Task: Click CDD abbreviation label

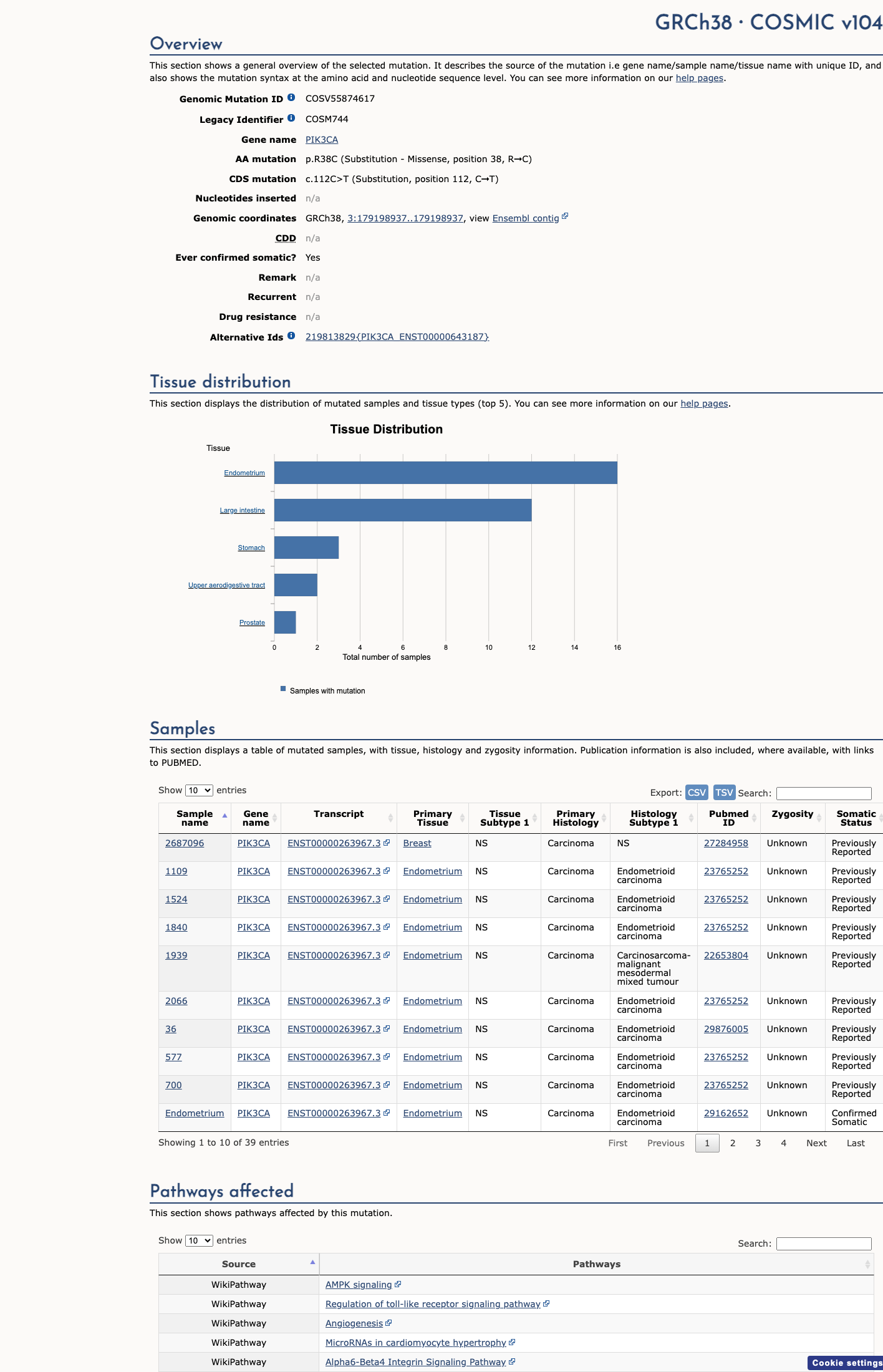Action: (286, 238)
